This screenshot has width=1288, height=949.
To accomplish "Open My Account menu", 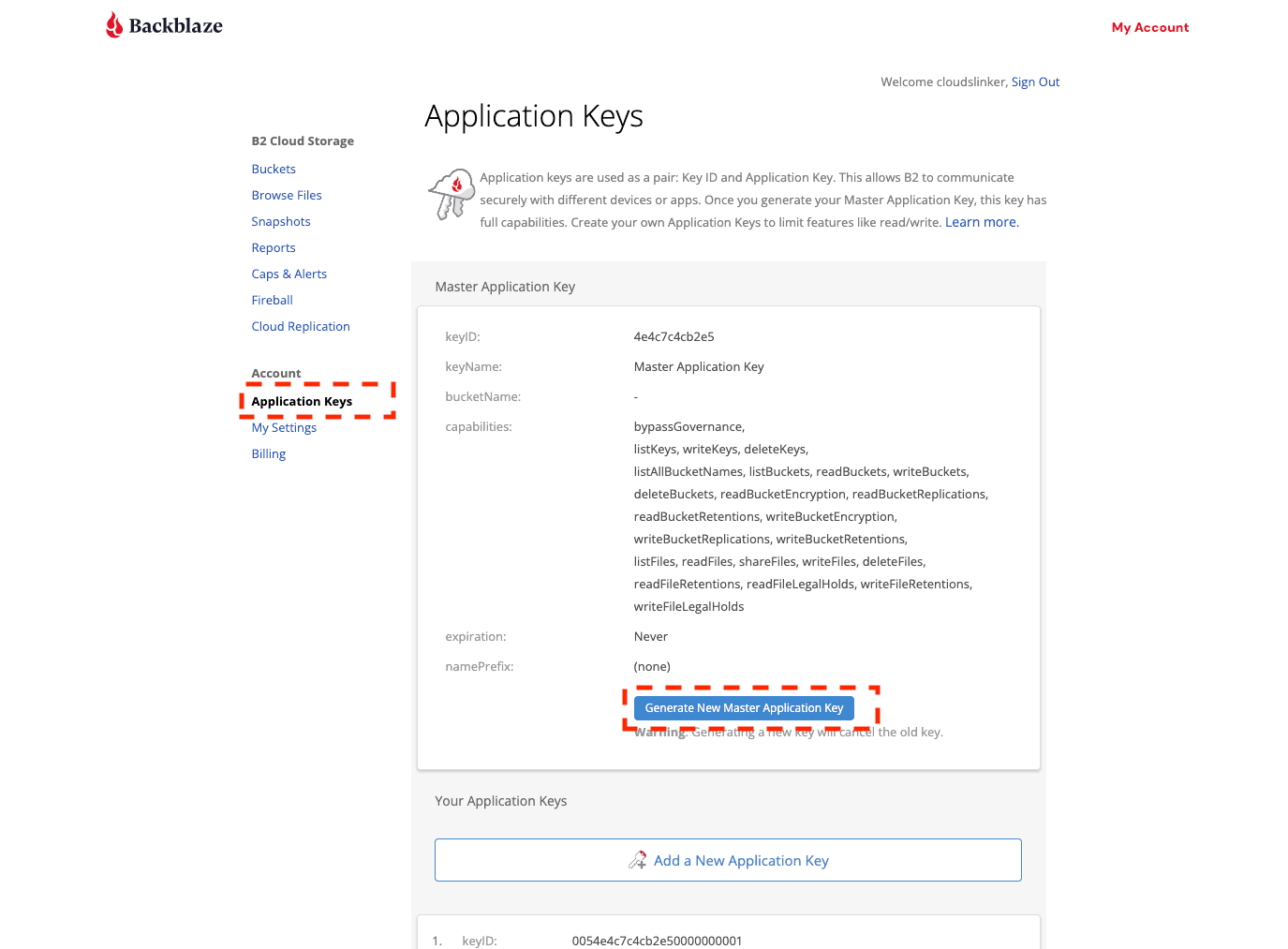I will coord(1150,27).
